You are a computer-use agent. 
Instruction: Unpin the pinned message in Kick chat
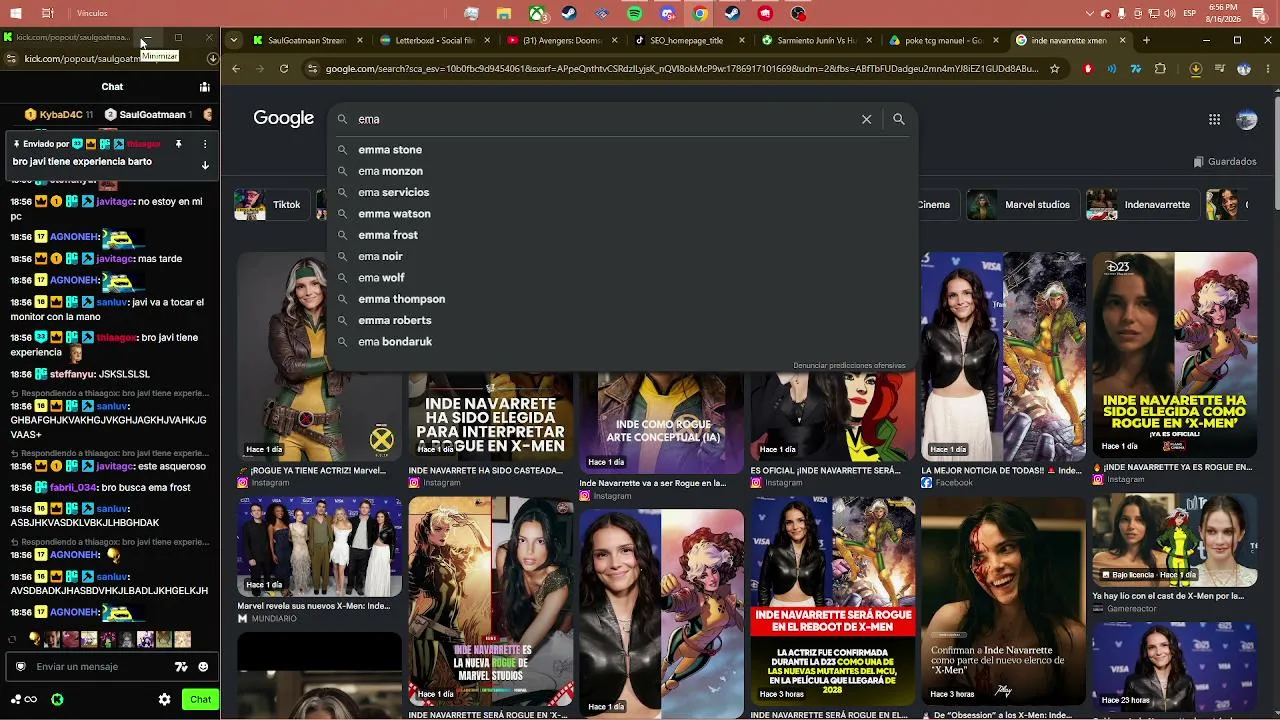[x=179, y=144]
